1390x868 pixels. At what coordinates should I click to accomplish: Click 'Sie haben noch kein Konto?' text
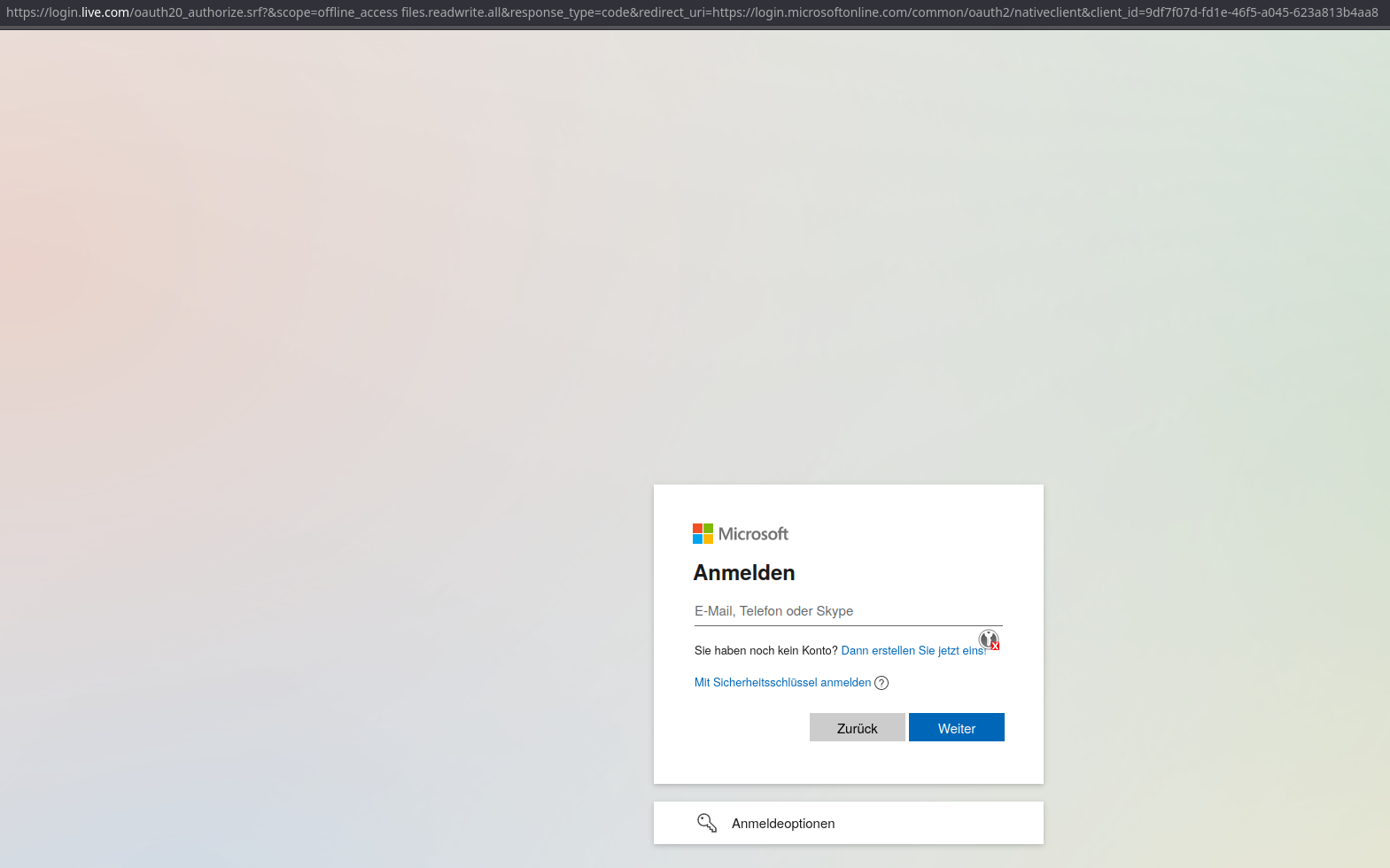pyautogui.click(x=766, y=651)
